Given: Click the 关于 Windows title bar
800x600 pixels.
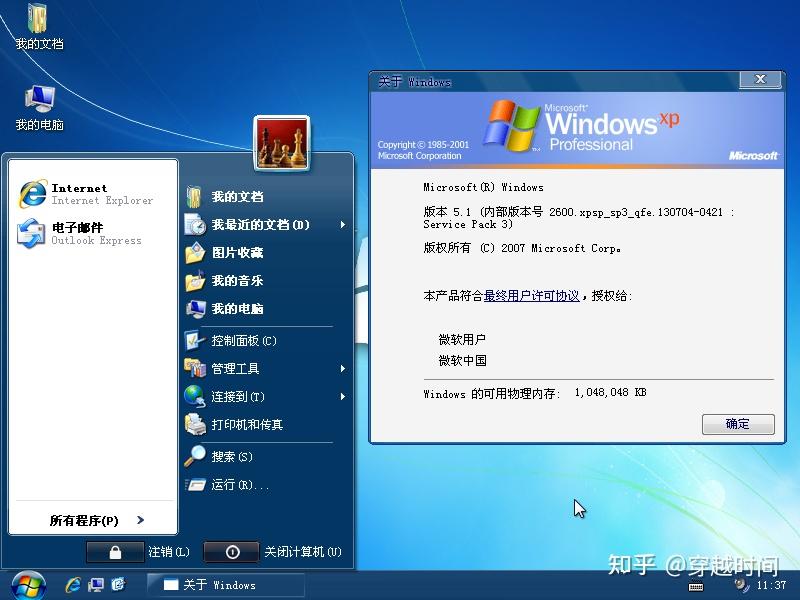Looking at the screenshot, I should click(556, 82).
